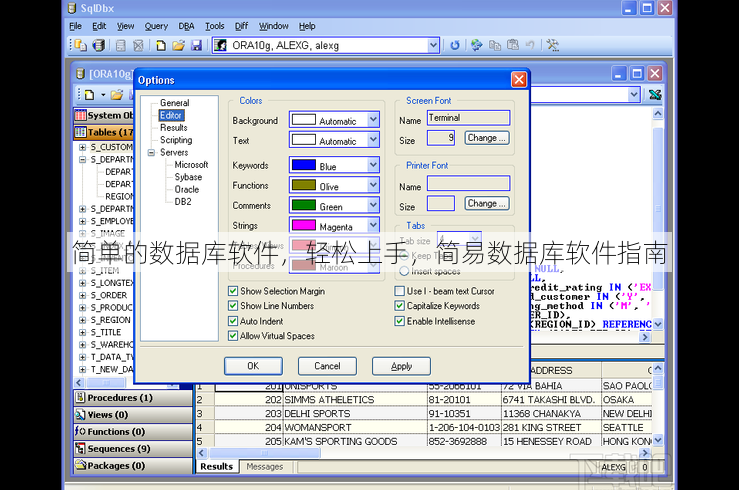Select the System Objects panel header

[104, 115]
